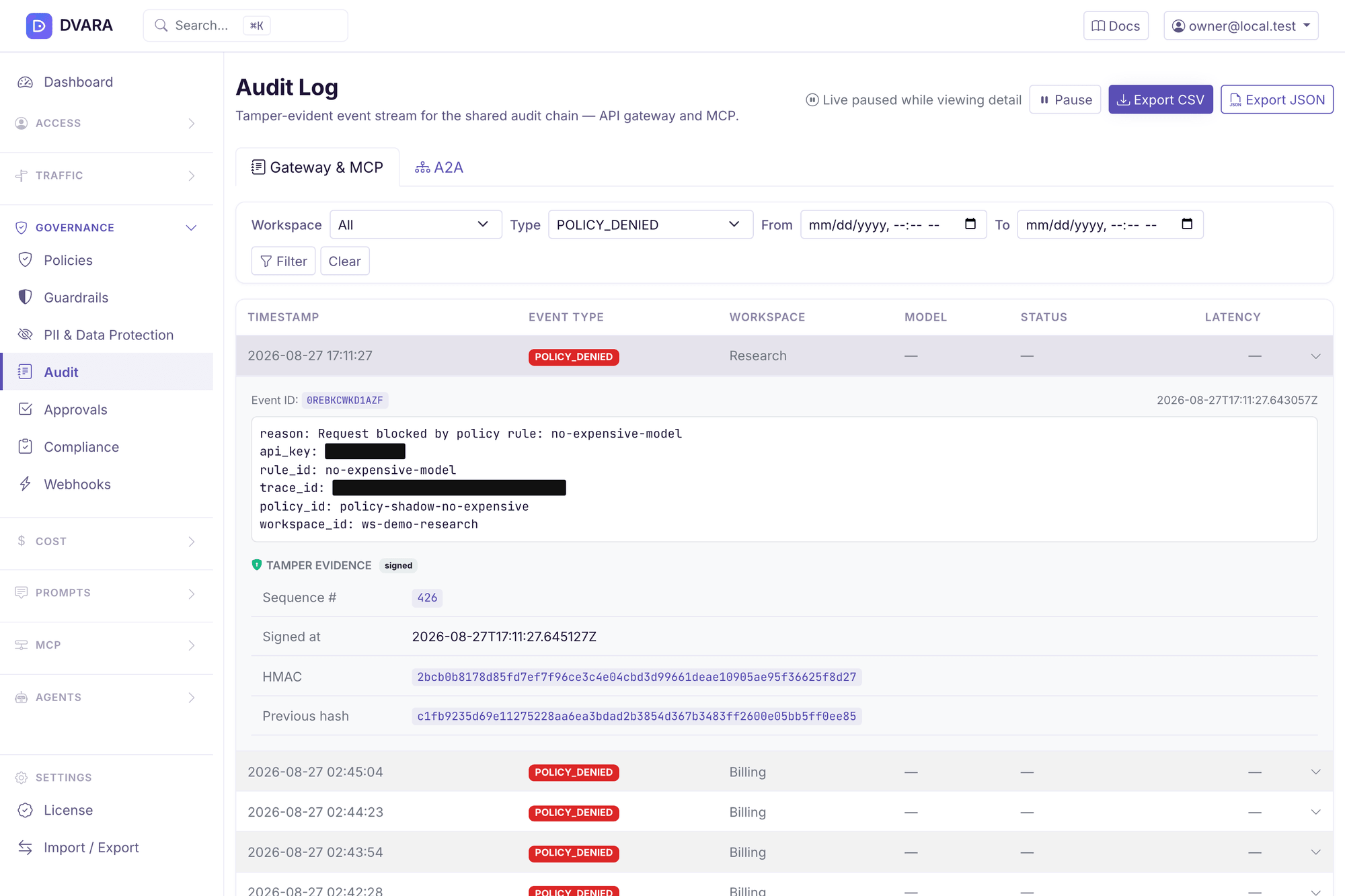Open Policies in the sidebar
This screenshot has height=896, width=1345.
pos(107,260)
